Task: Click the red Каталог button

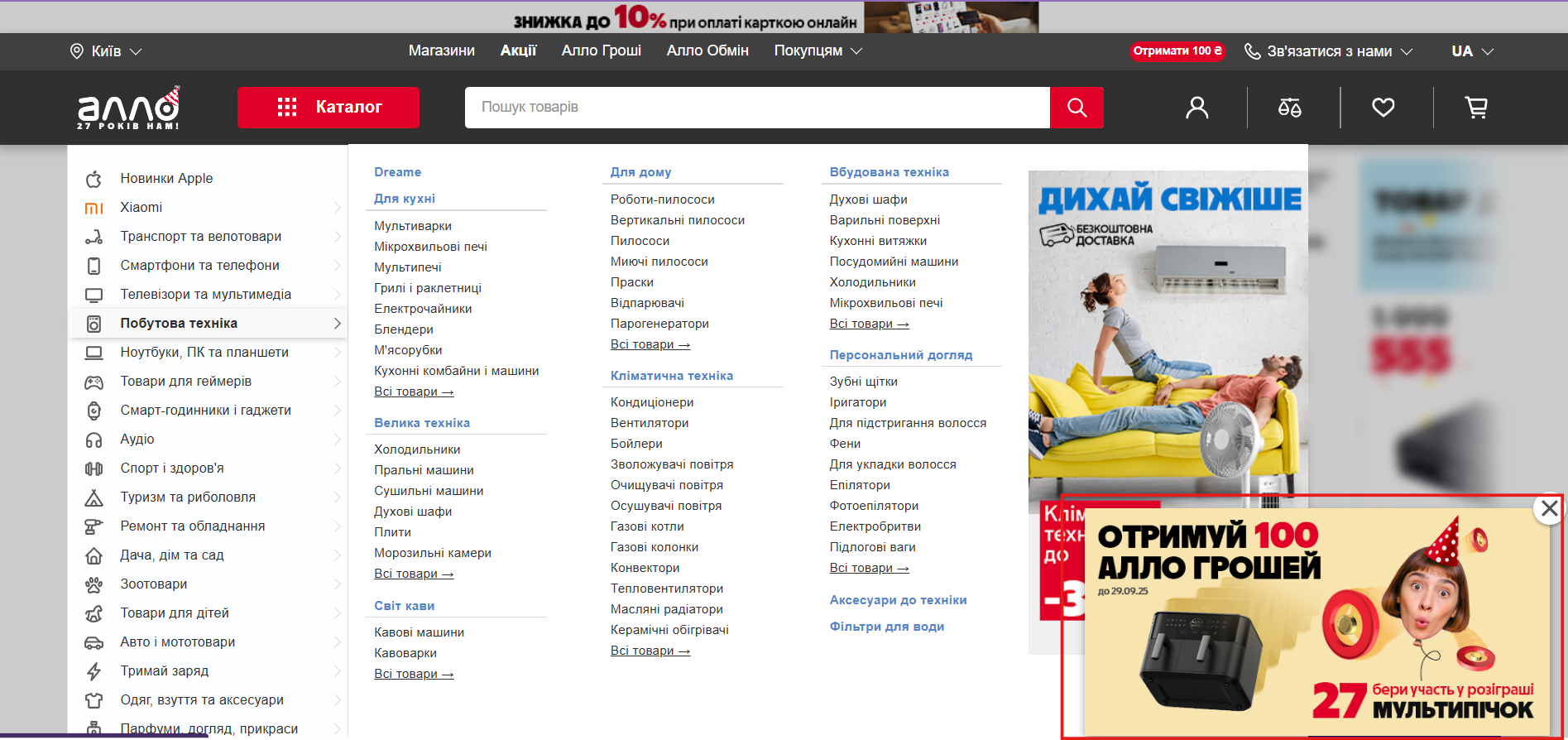Action: [328, 108]
